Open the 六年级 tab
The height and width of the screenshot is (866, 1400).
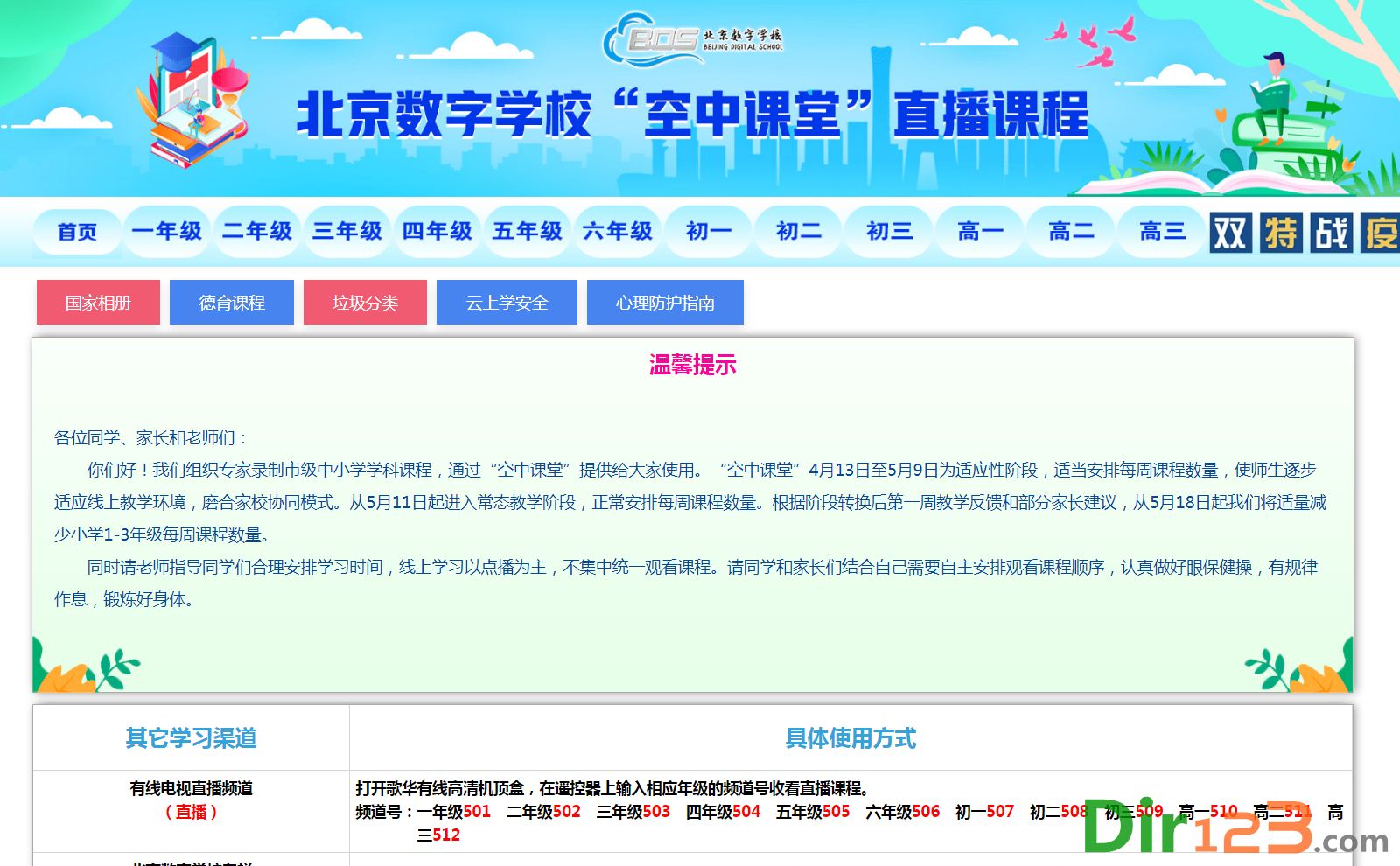pos(618,231)
